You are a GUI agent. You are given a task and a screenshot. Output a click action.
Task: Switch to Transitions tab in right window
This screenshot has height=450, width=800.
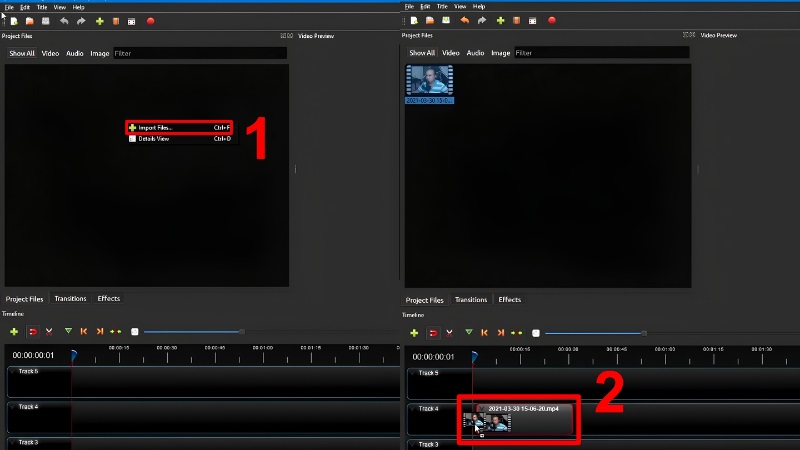coord(471,300)
